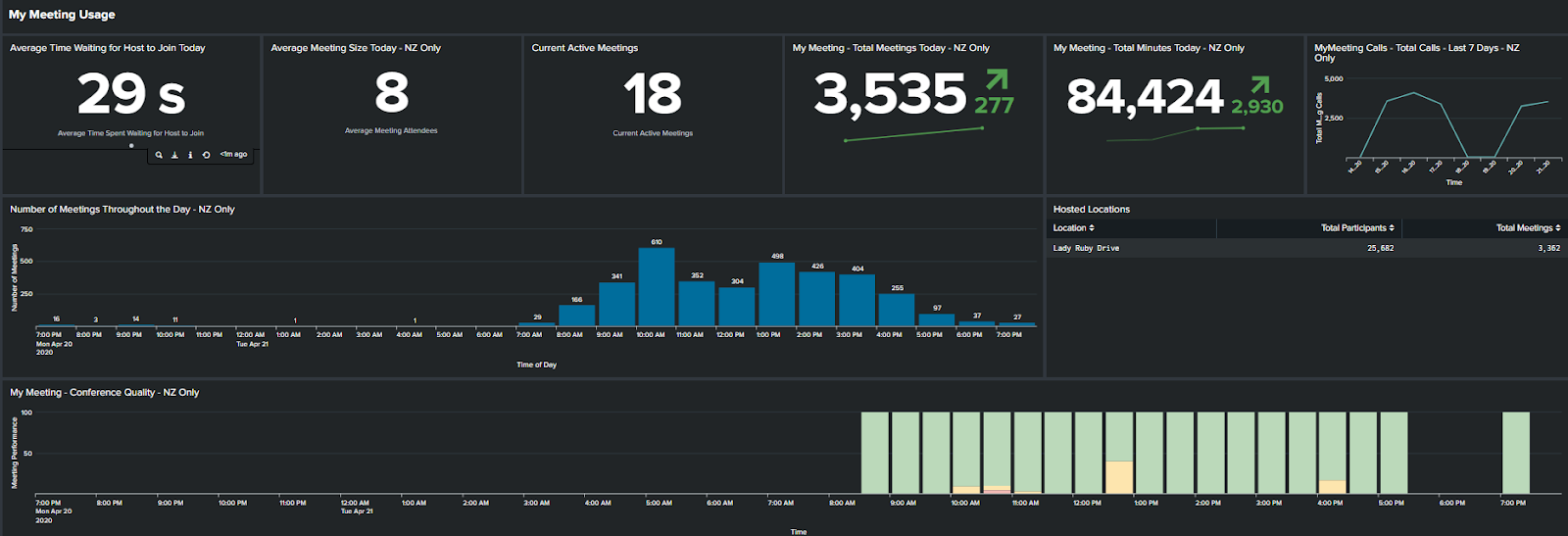This screenshot has height=536, width=1568.
Task: Click the bar labeled 166 meetings
Action: point(576,316)
